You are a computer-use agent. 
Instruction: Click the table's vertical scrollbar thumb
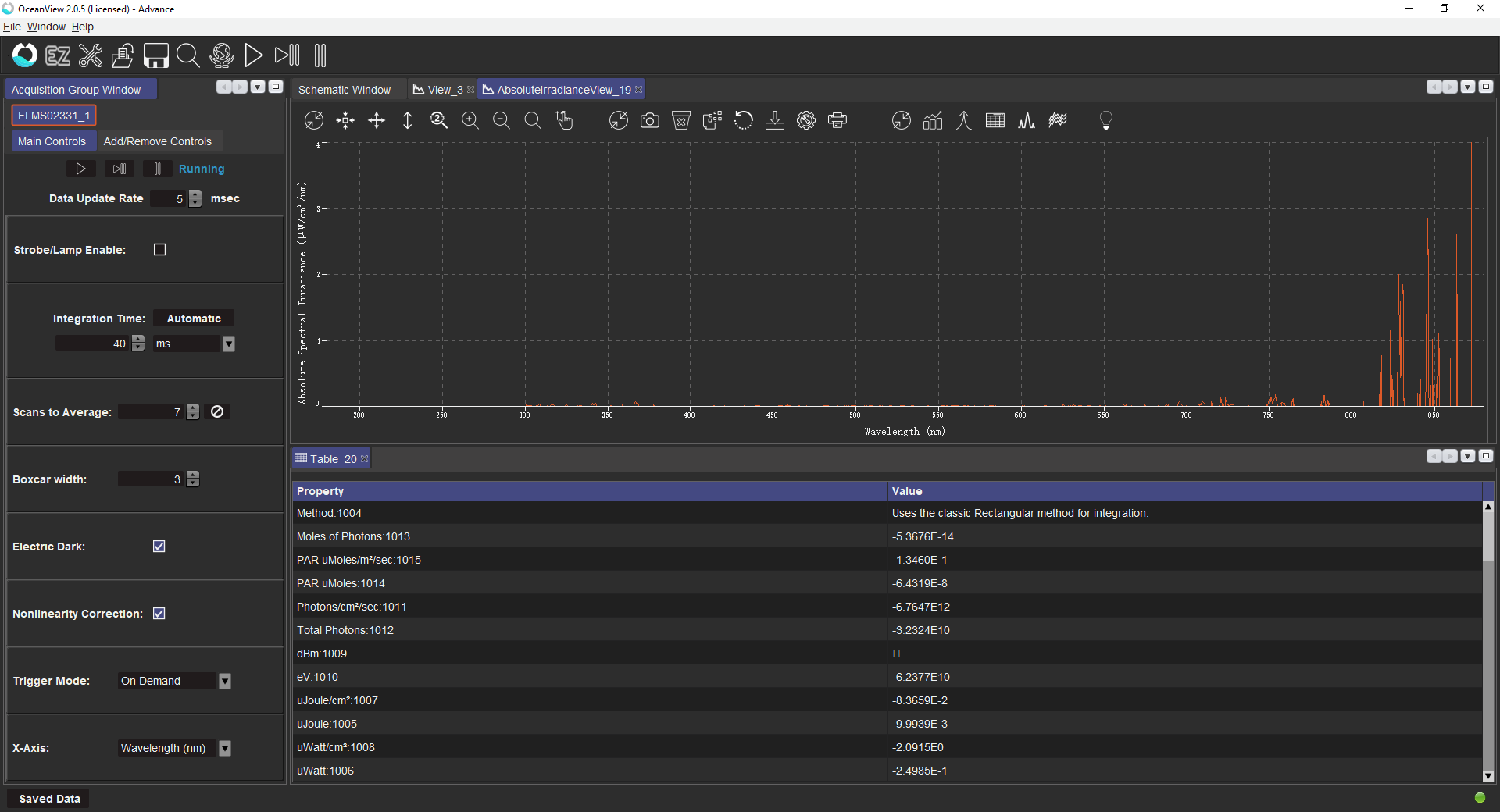click(1487, 537)
